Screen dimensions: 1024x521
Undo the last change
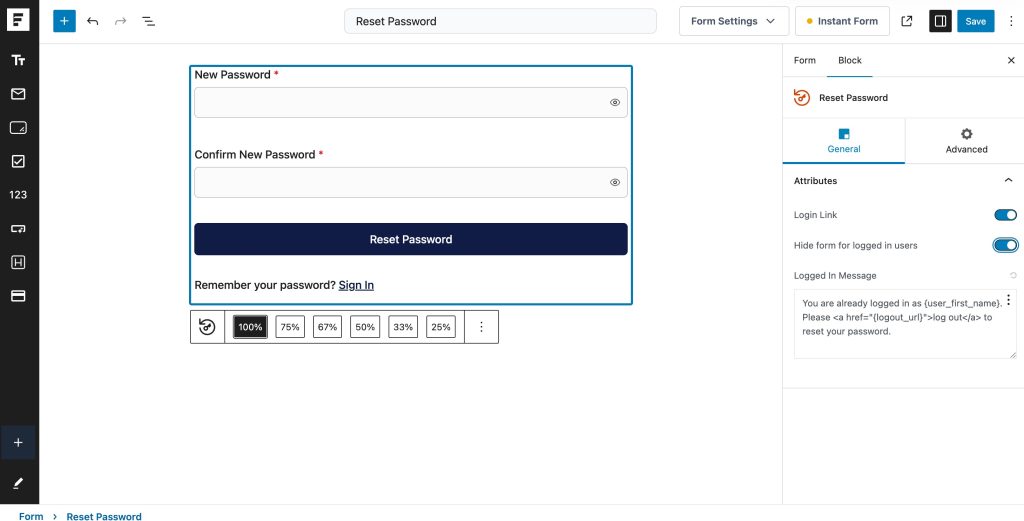pyautogui.click(x=93, y=21)
